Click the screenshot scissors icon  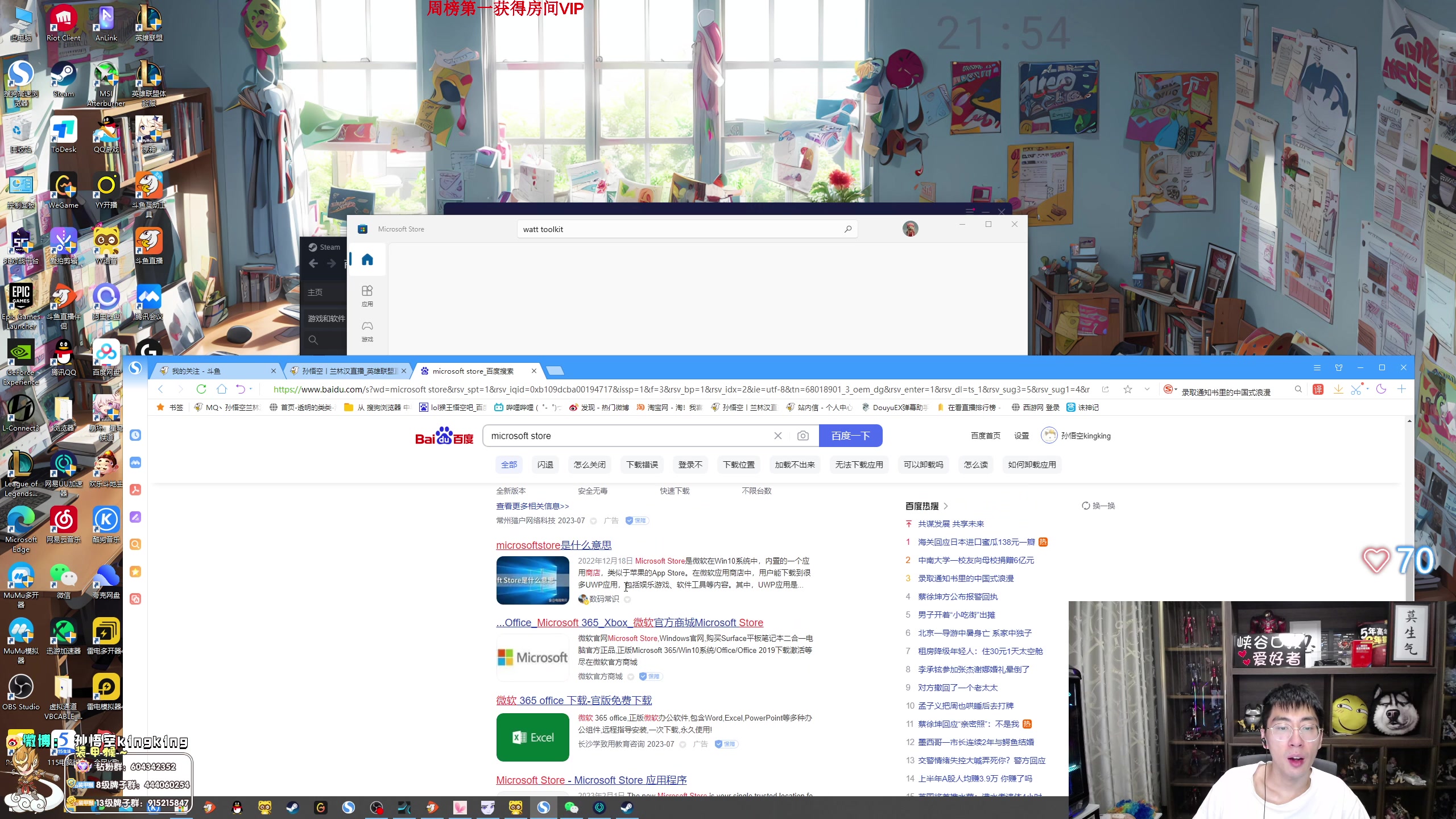click(1356, 389)
